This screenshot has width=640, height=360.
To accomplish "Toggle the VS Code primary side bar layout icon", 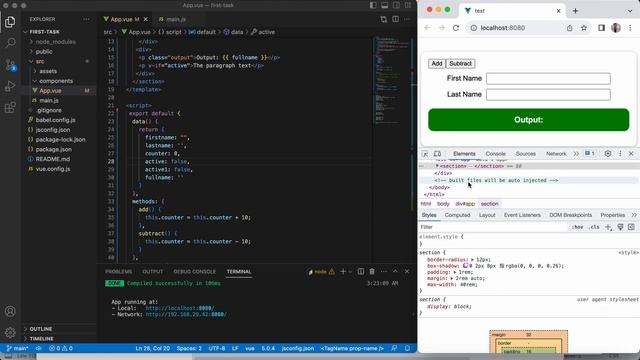I will tap(373, 5).
